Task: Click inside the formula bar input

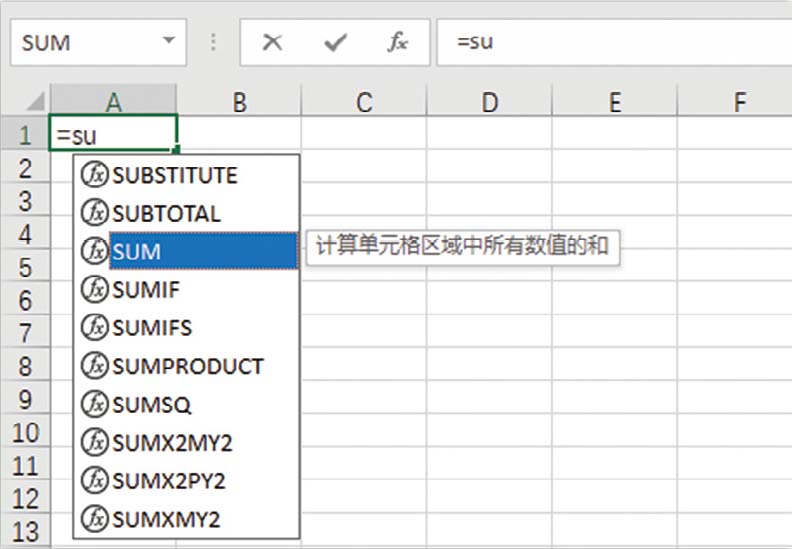Action: point(610,43)
